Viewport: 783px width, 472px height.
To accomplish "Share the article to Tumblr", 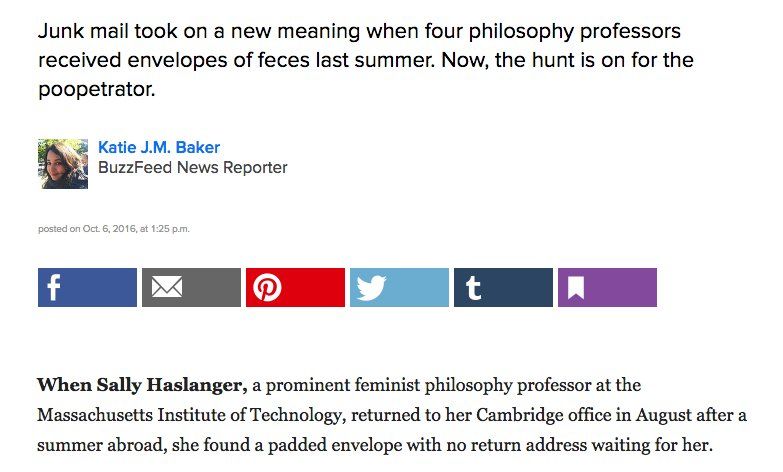I will coord(503,288).
